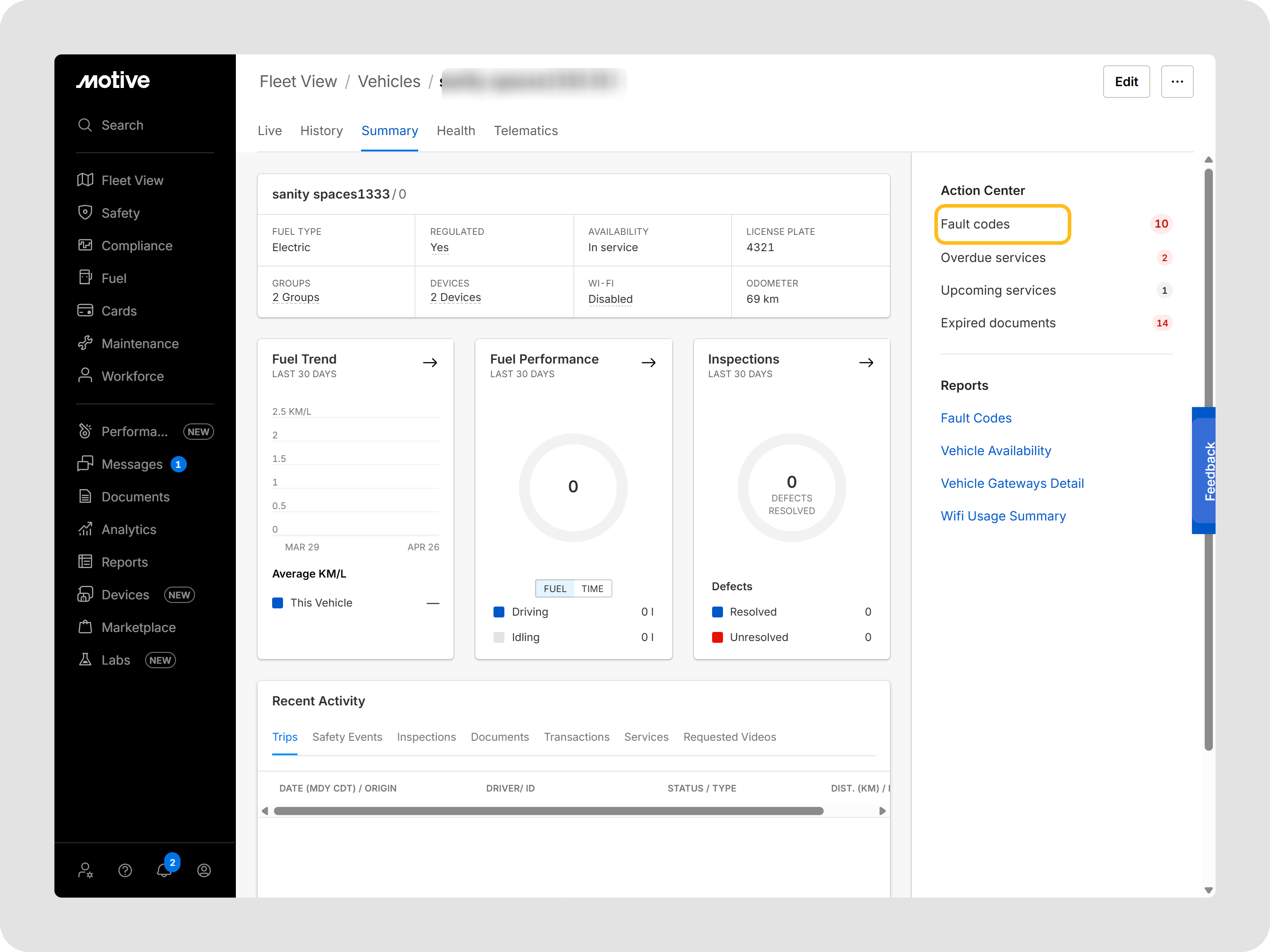1270x952 pixels.
Task: Toggle Fuel Performance to FUEL
Action: pyautogui.click(x=555, y=588)
